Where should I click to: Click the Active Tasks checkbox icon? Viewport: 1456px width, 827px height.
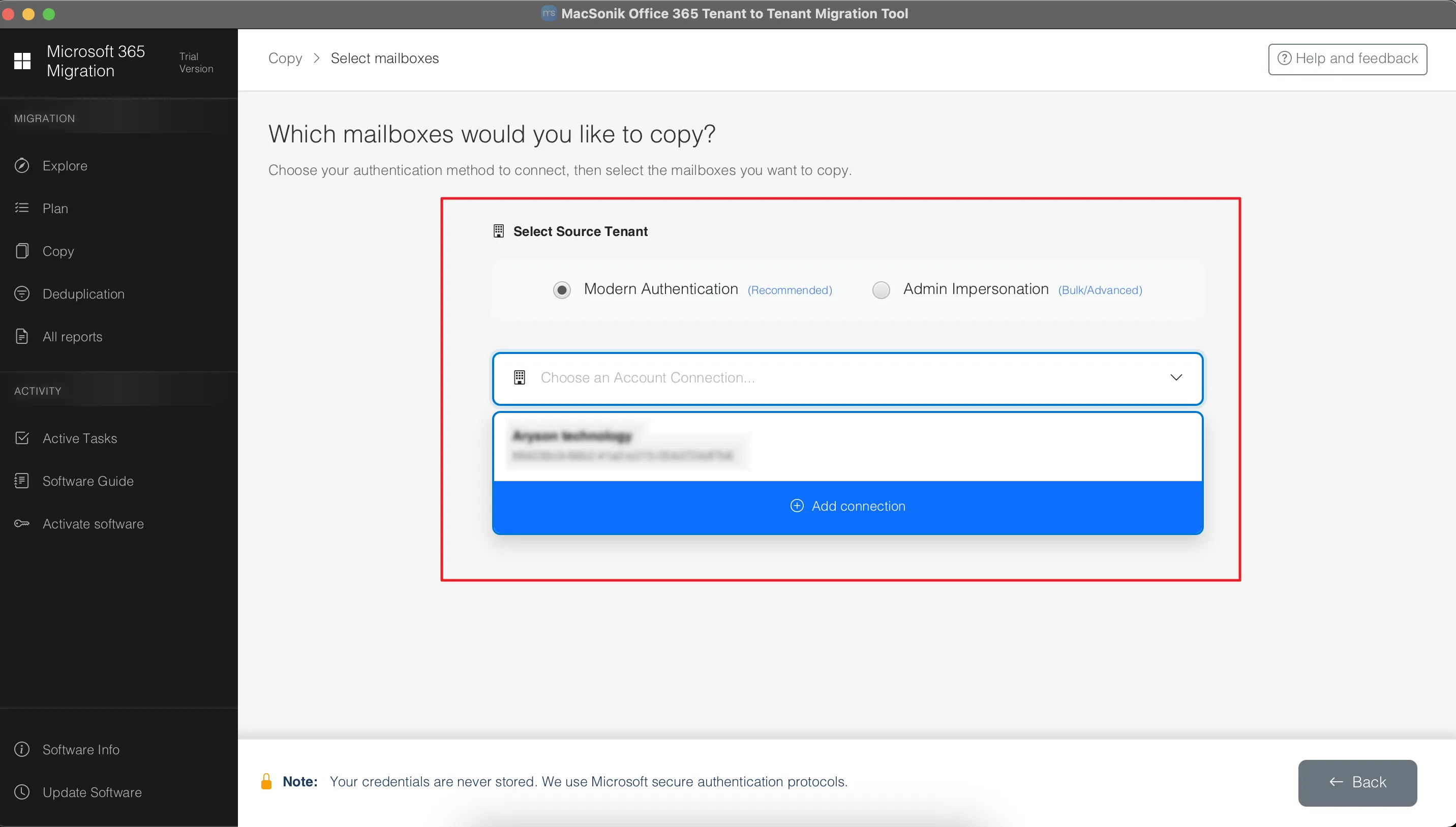tap(21, 438)
